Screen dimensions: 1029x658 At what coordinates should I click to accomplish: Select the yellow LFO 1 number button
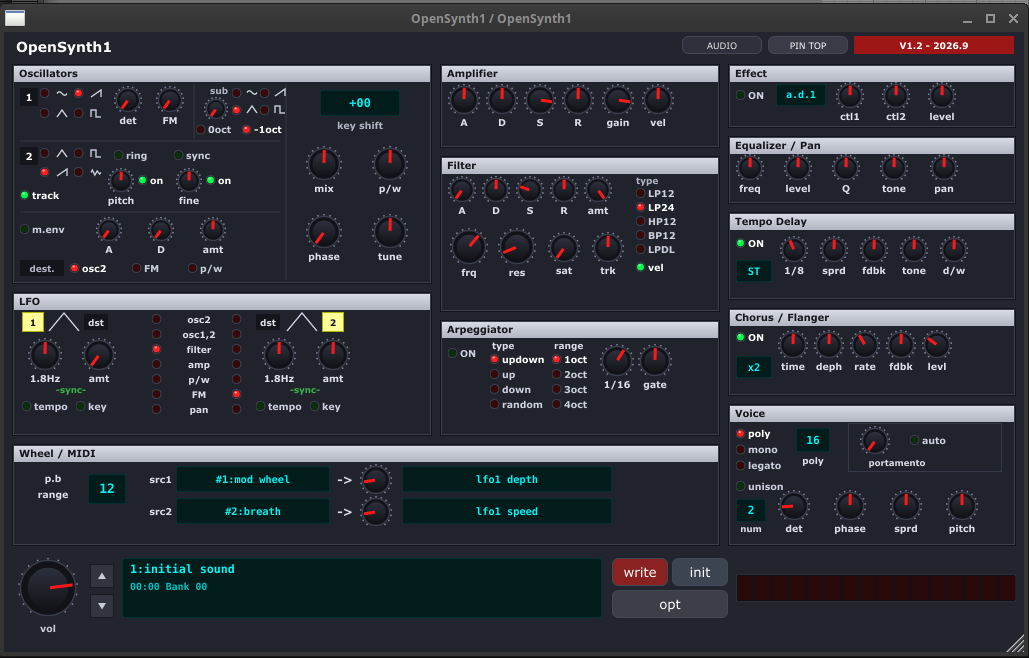coord(33,322)
